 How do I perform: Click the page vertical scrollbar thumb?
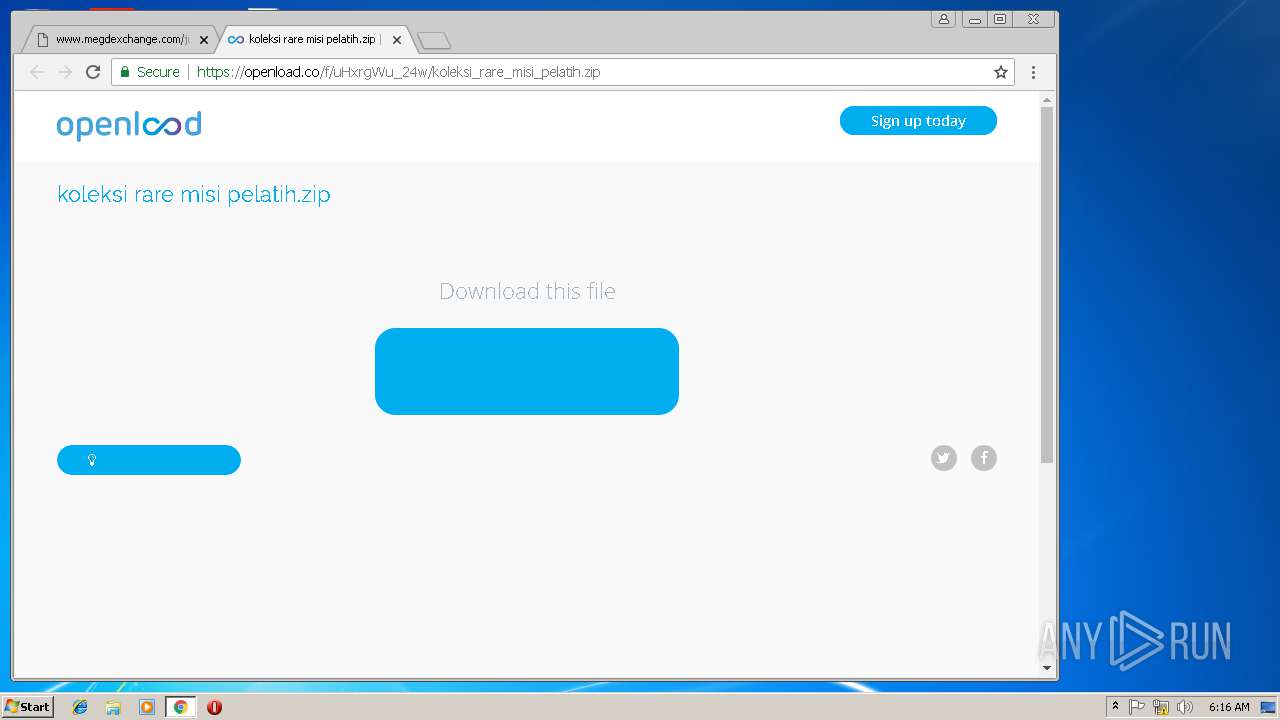coord(1047,284)
